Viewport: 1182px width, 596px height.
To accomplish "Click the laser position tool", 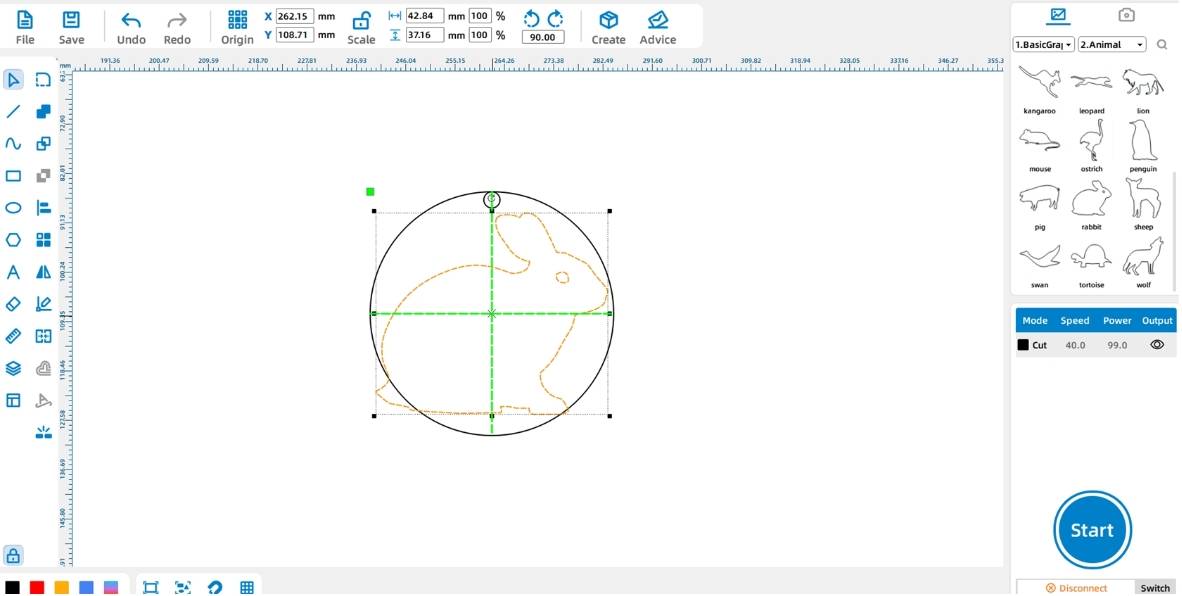I will pyautogui.click(x=44, y=432).
